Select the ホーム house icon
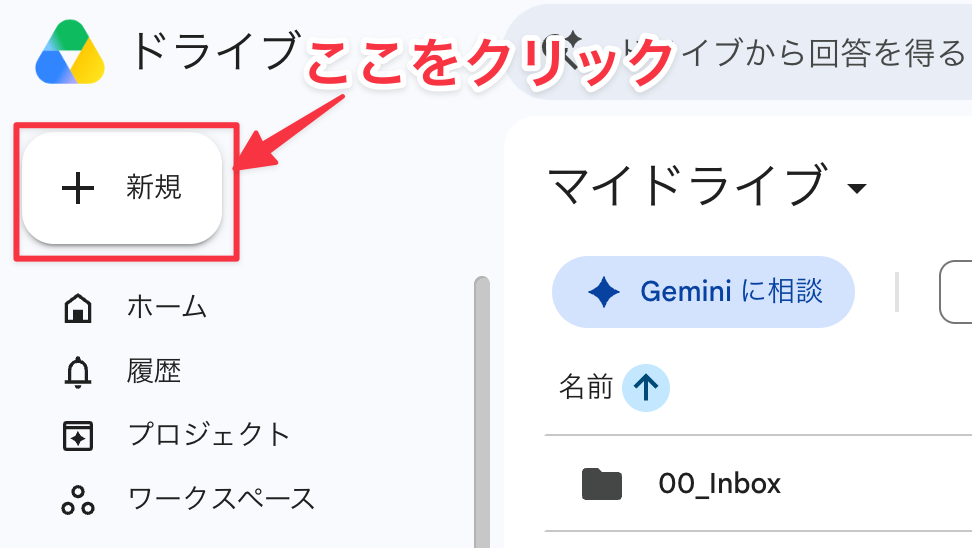The height and width of the screenshot is (548, 972). [x=78, y=307]
